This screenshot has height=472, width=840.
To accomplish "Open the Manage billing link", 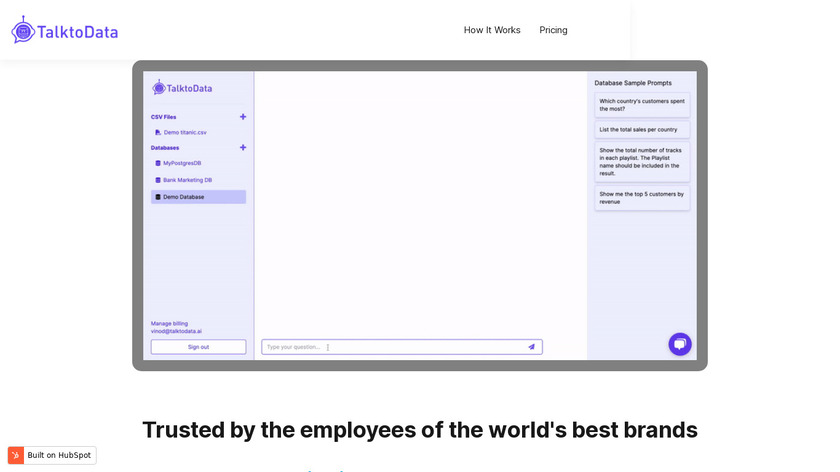I will click(169, 324).
